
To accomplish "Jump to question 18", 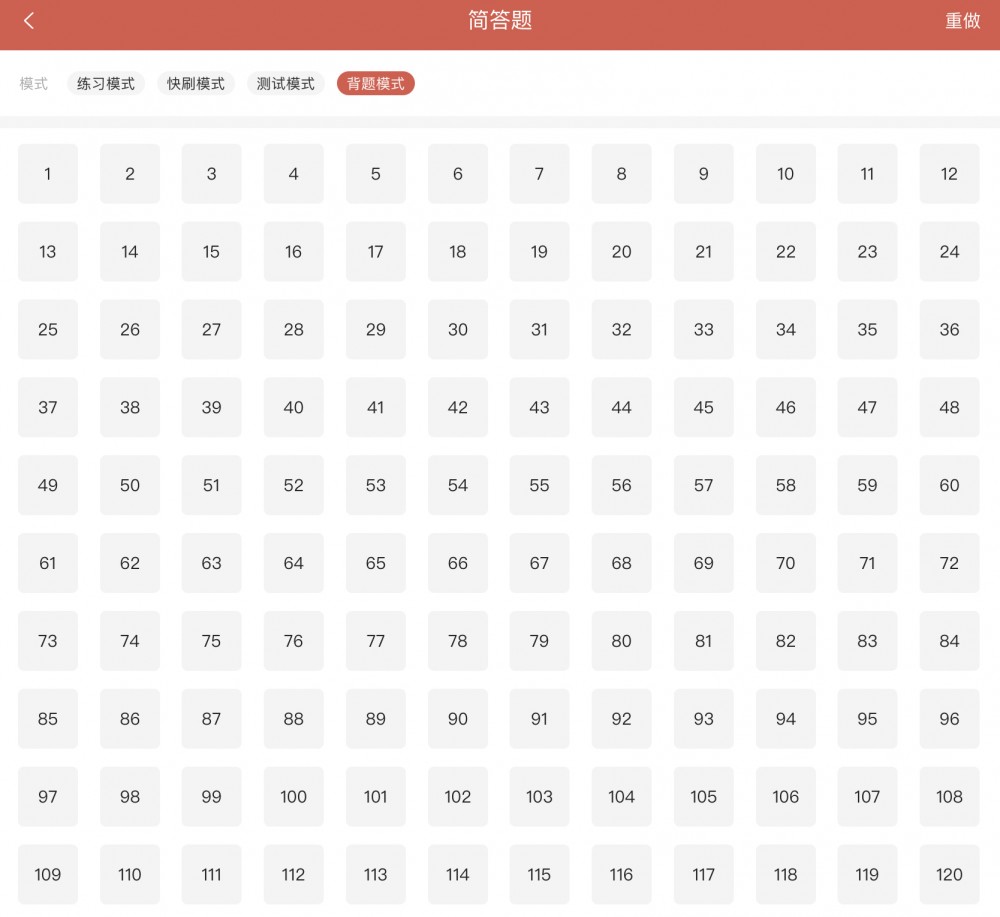I will point(458,251).
